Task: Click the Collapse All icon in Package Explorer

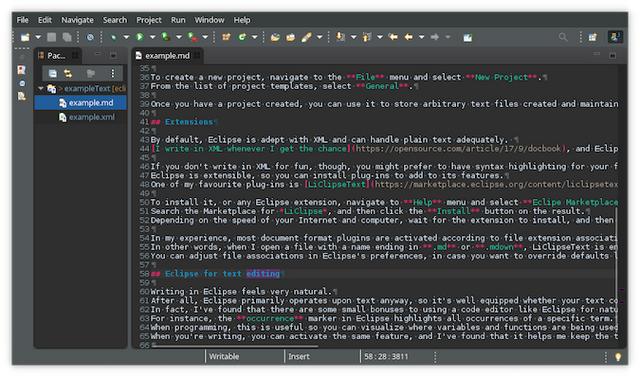Action: pos(53,73)
